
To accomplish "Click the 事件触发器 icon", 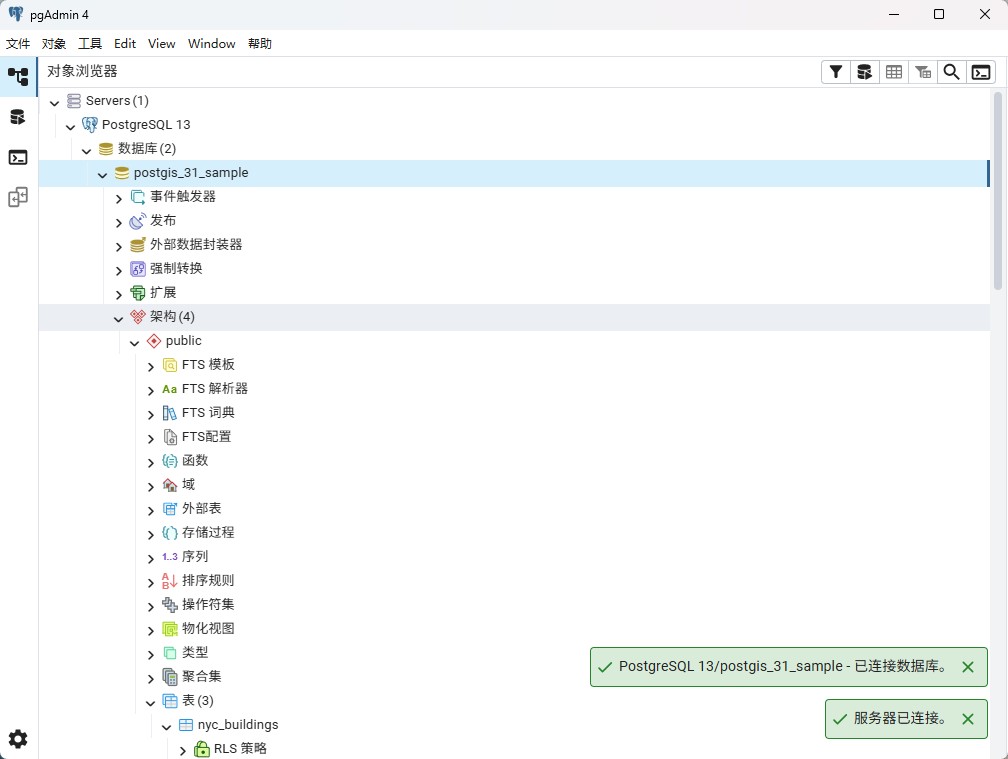I will tap(138, 197).
